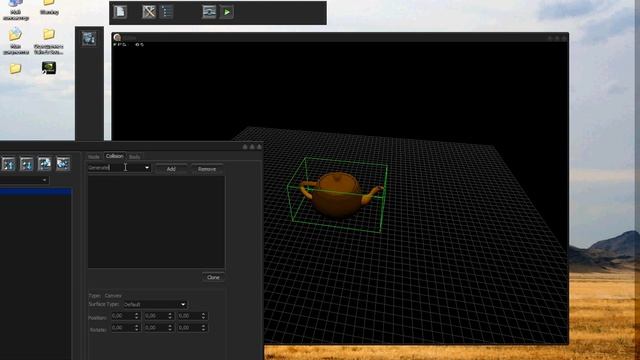640x360 pixels.
Task: Select the desktop folder left of NVIDIA shortcut
Action: (16, 69)
